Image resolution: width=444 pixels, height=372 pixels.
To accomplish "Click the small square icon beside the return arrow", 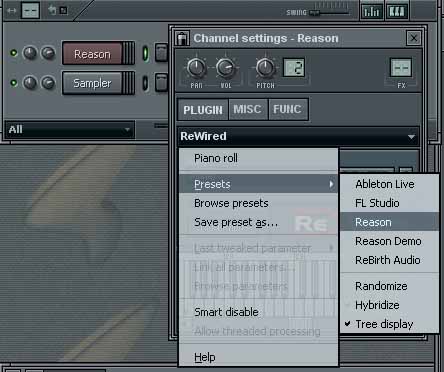I will [63, 11].
